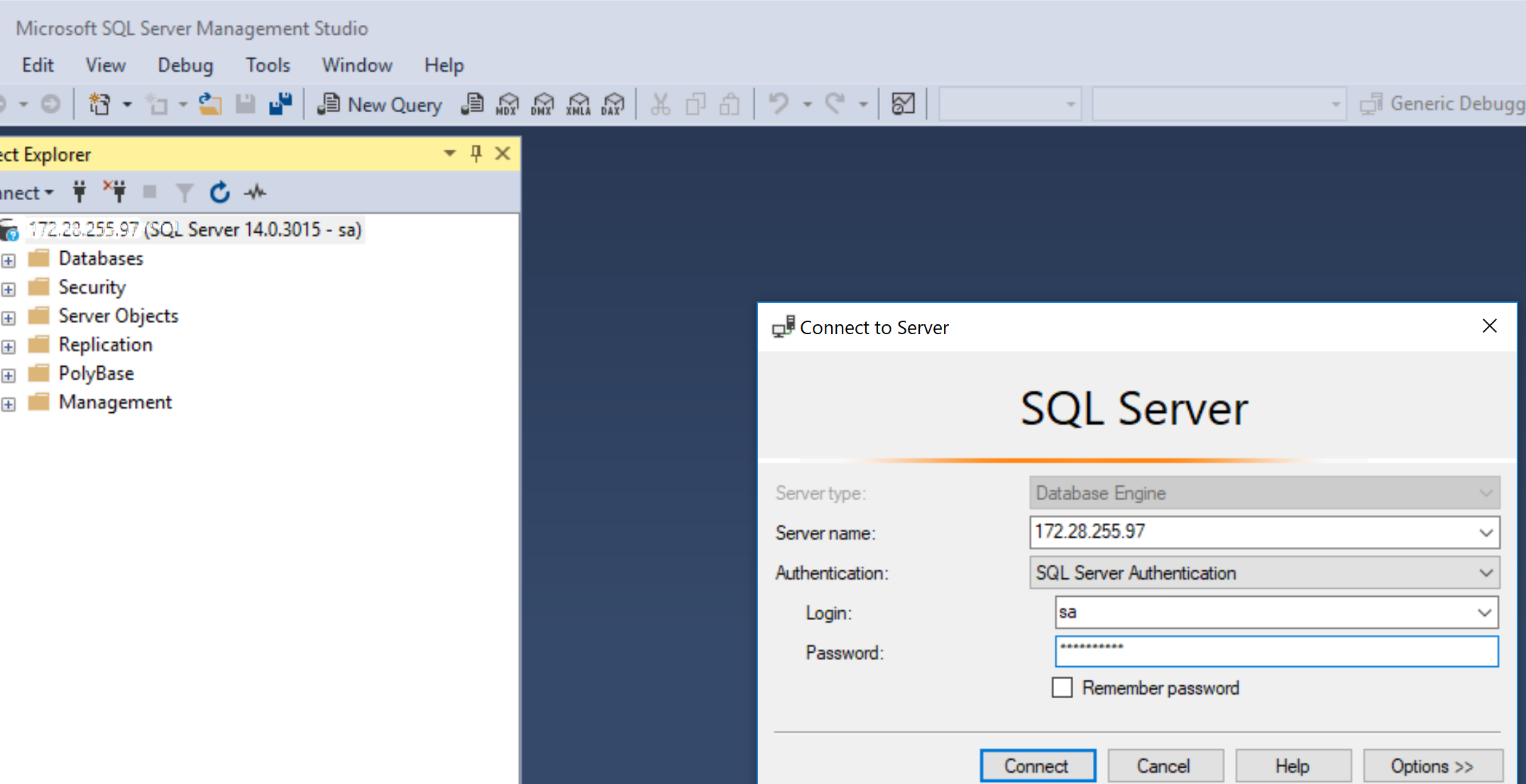Click the Navigate Forward round arrow icon

[x=50, y=104]
